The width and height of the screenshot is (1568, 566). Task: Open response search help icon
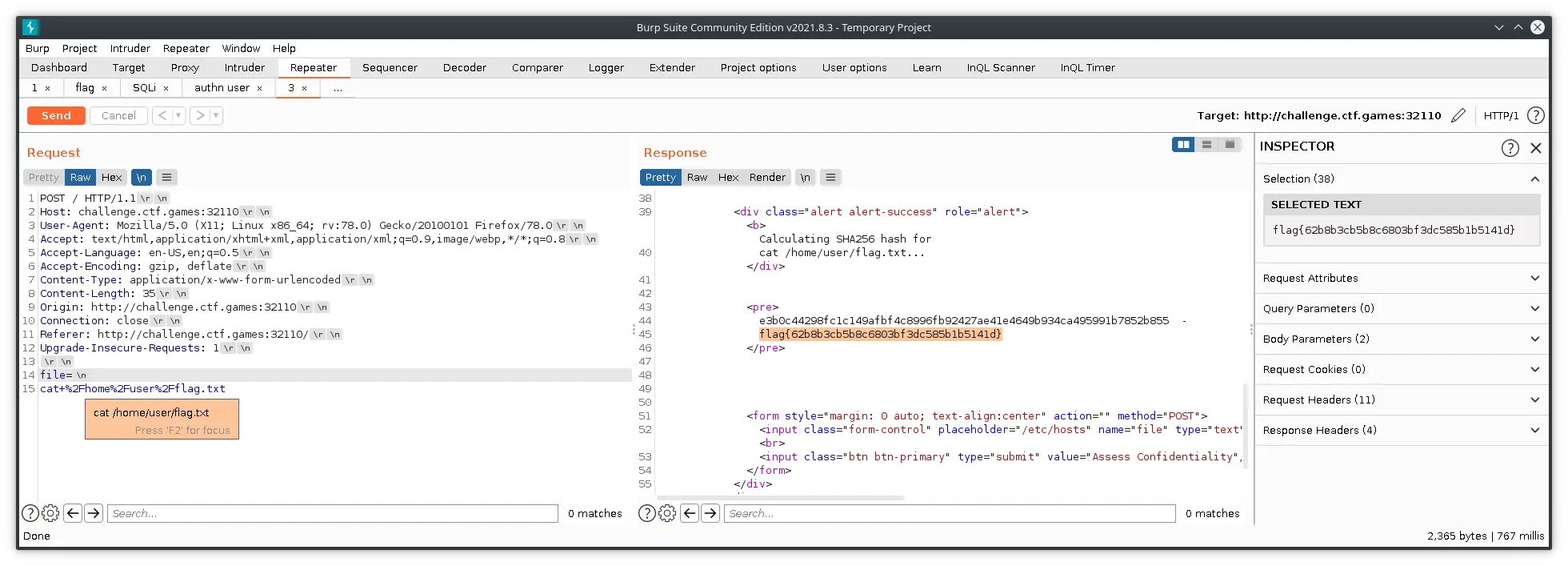(x=646, y=513)
